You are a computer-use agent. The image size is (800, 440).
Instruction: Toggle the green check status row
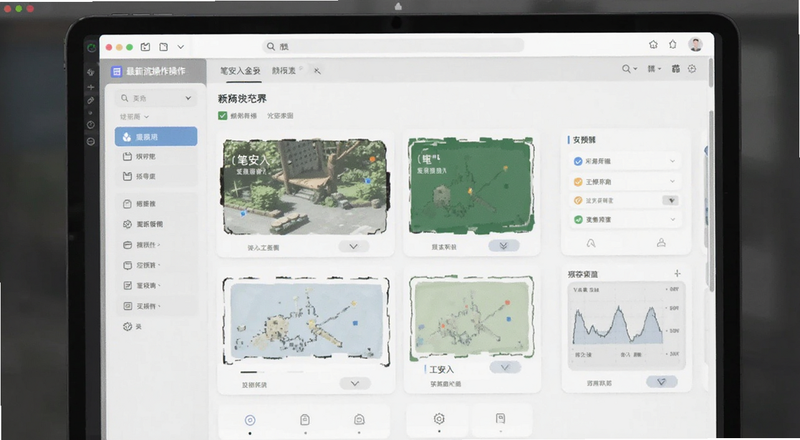click(626, 219)
